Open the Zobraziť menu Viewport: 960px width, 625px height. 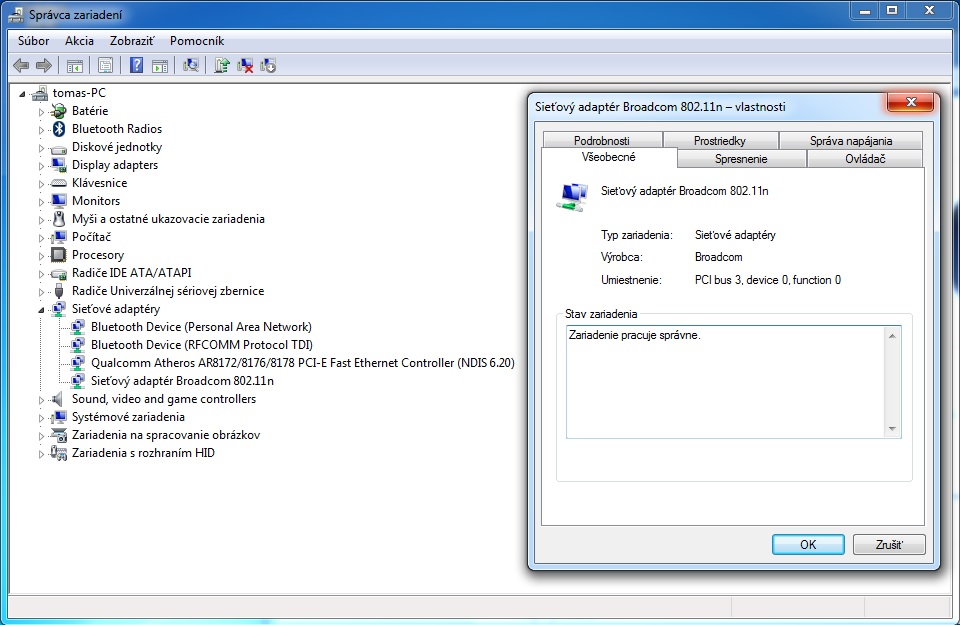(132, 41)
